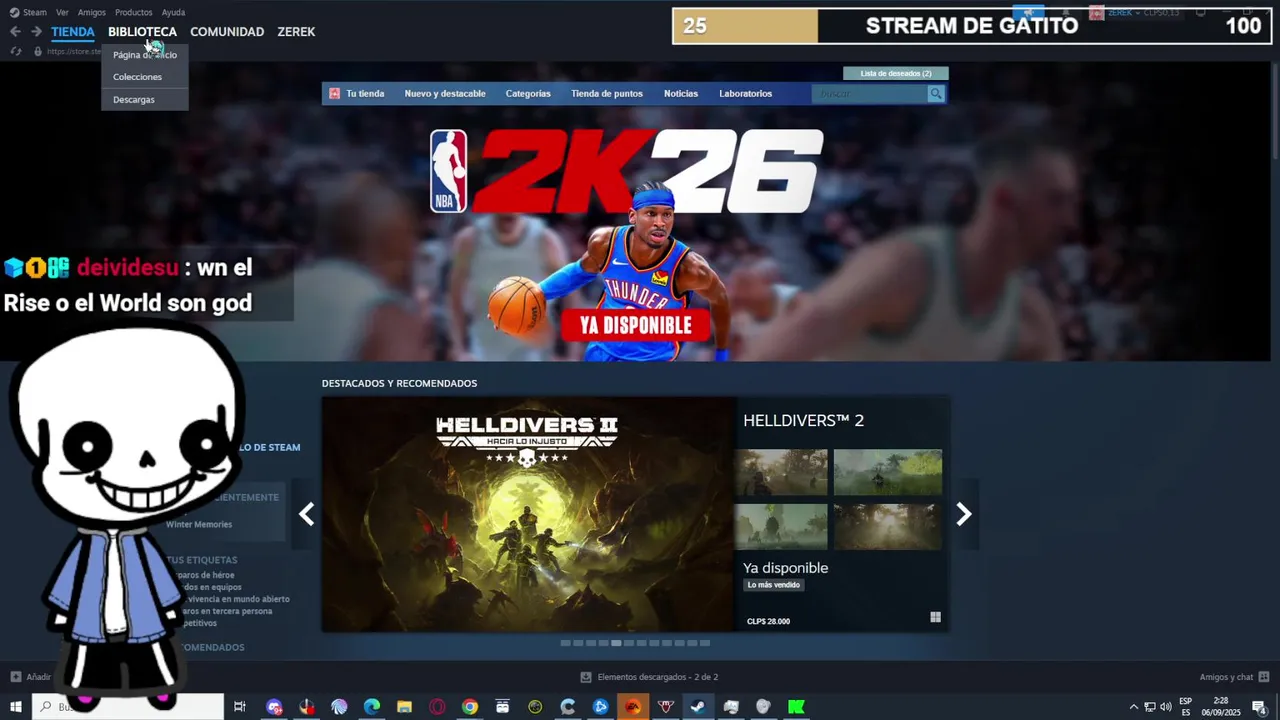The height and width of the screenshot is (720, 1280).
Task: Open Task View in the taskbar
Action: click(240, 707)
